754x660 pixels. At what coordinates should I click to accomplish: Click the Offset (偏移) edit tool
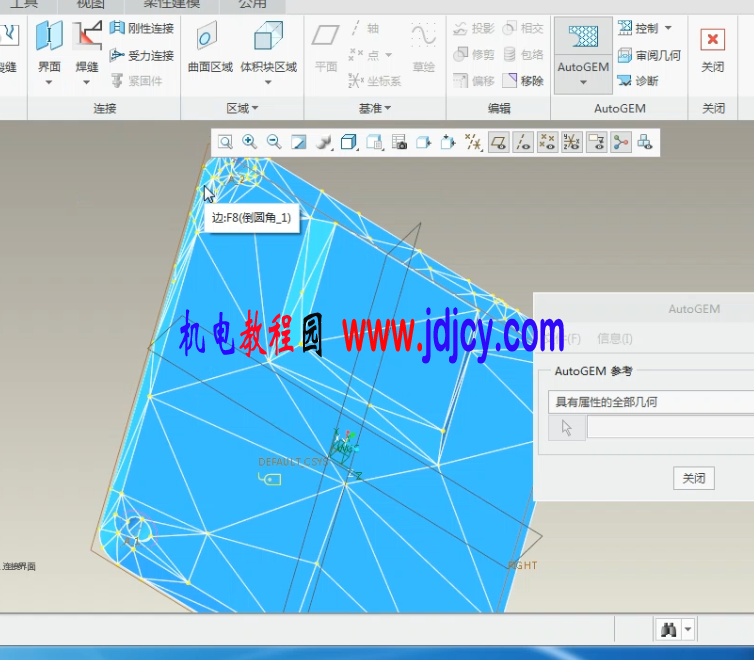(474, 80)
